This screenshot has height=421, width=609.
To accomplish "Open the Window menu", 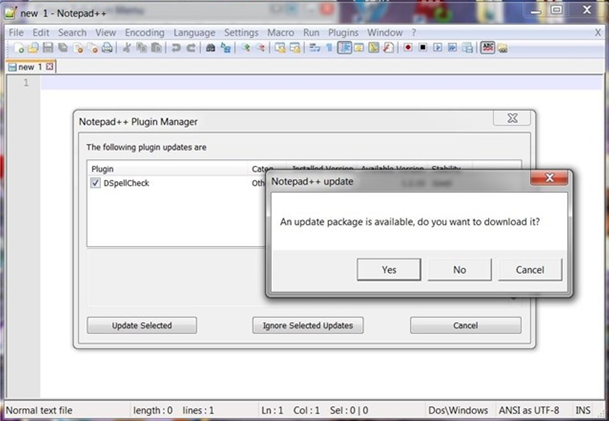I will (385, 33).
